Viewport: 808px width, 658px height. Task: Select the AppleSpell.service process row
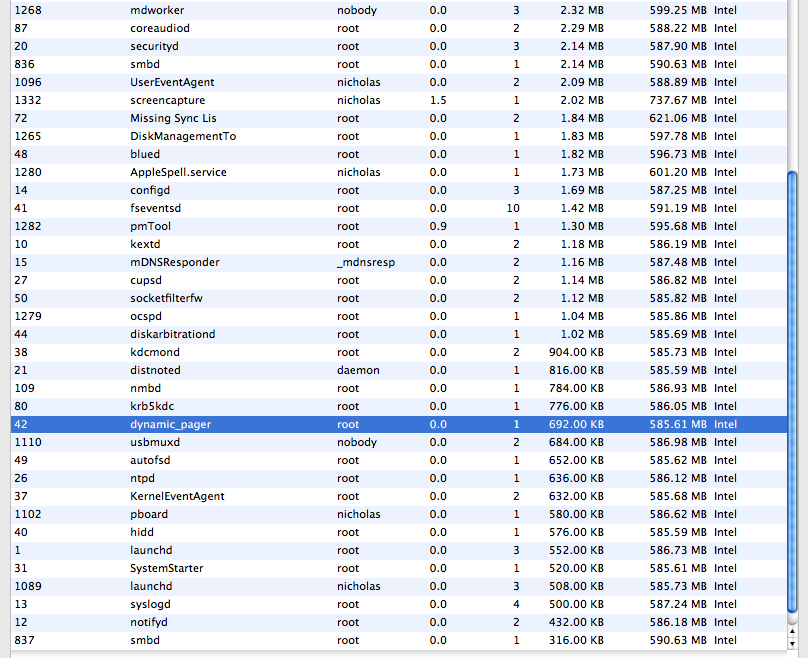[399, 173]
